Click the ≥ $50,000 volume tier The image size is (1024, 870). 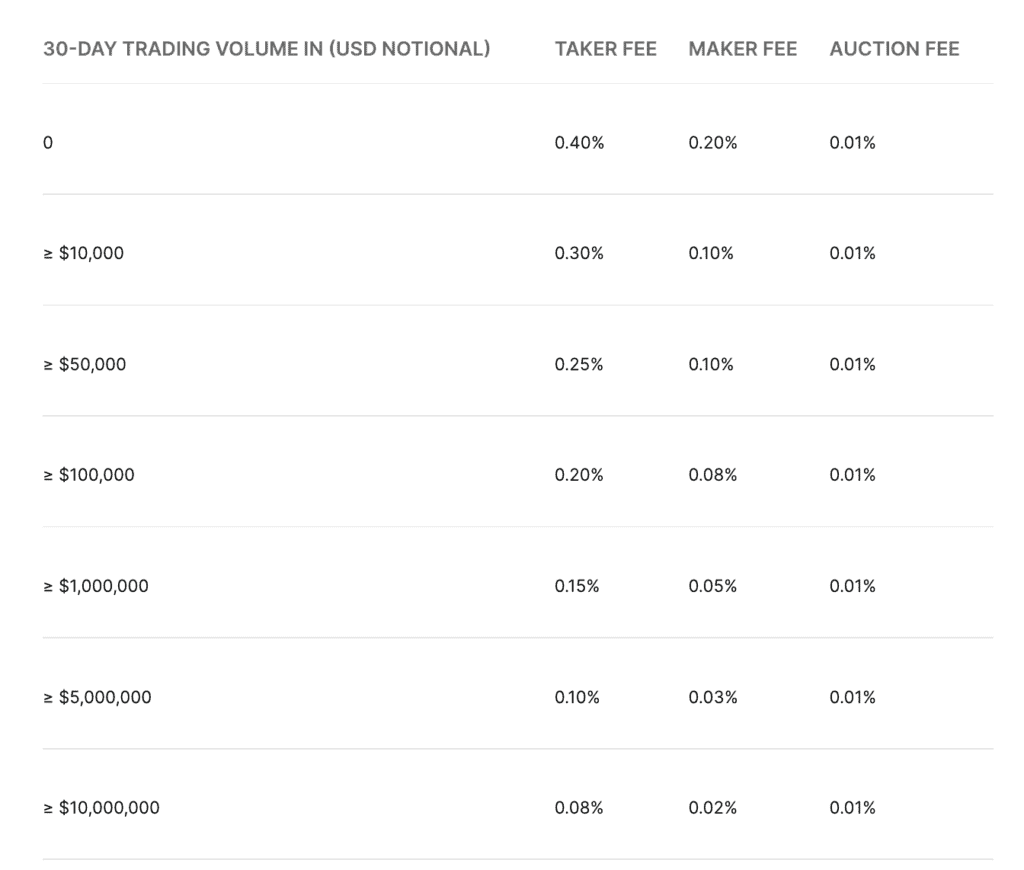(x=85, y=365)
